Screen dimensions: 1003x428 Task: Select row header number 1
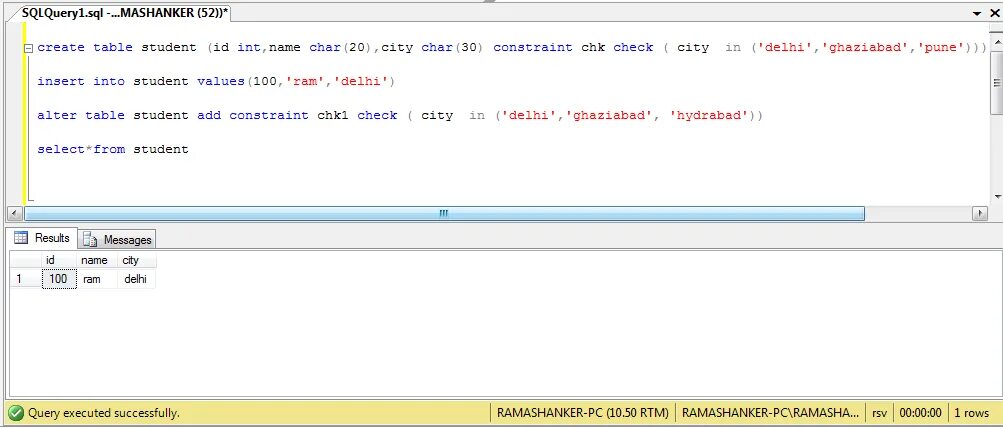(26, 279)
